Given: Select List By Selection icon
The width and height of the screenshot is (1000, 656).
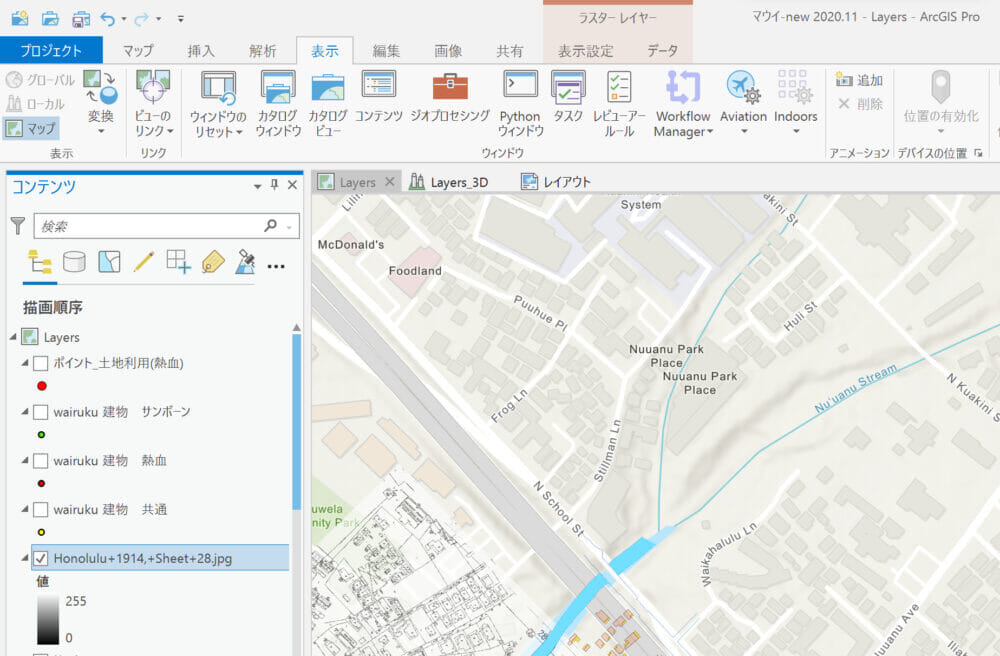Looking at the screenshot, I should coord(109,262).
